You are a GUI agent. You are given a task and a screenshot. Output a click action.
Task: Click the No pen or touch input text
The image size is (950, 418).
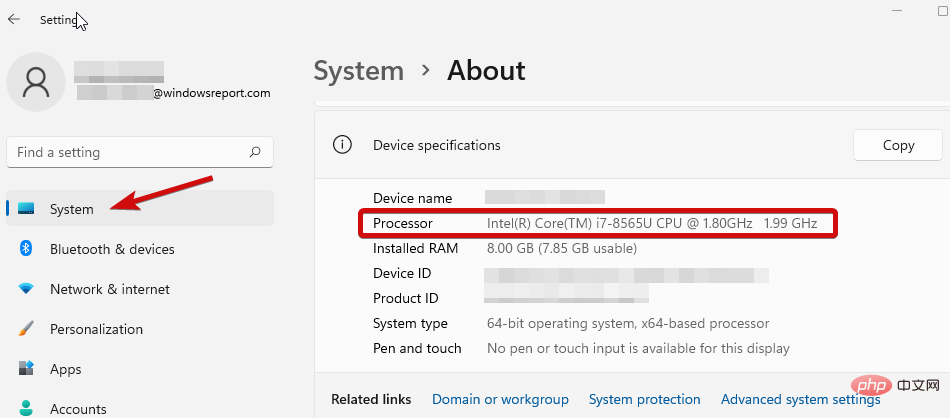tap(638, 348)
